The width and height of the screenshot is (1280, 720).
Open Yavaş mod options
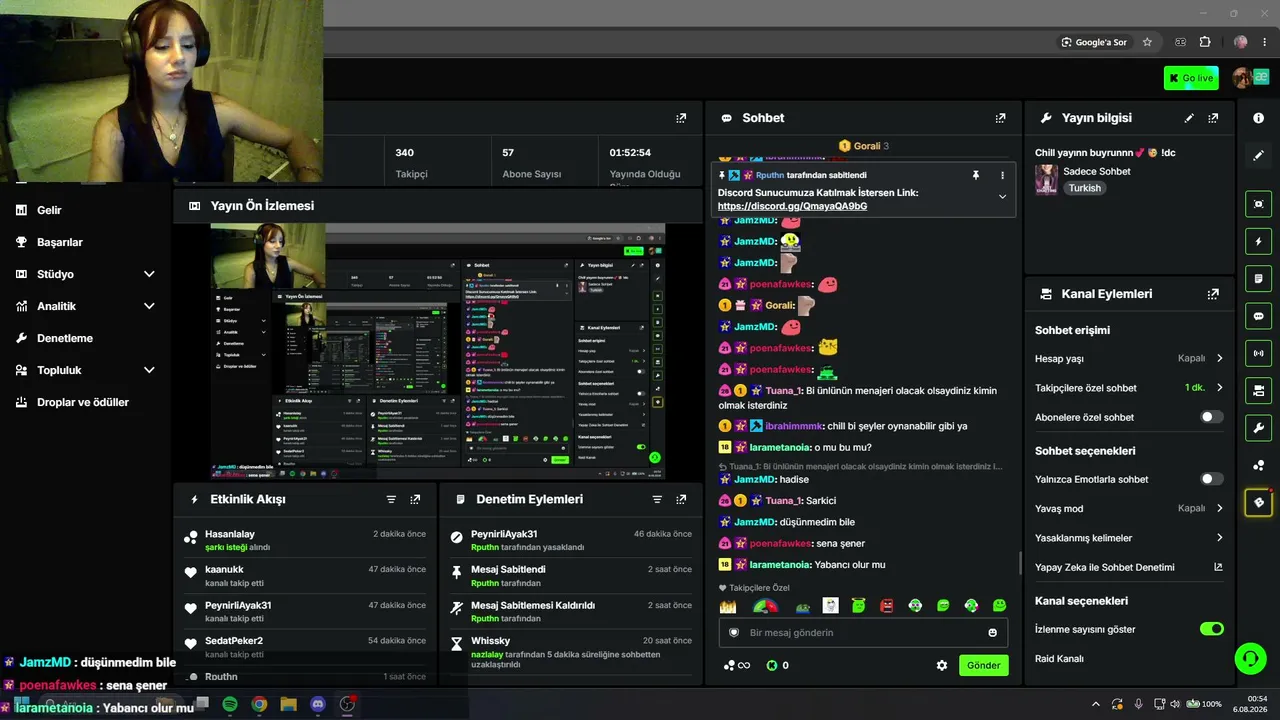1129,508
